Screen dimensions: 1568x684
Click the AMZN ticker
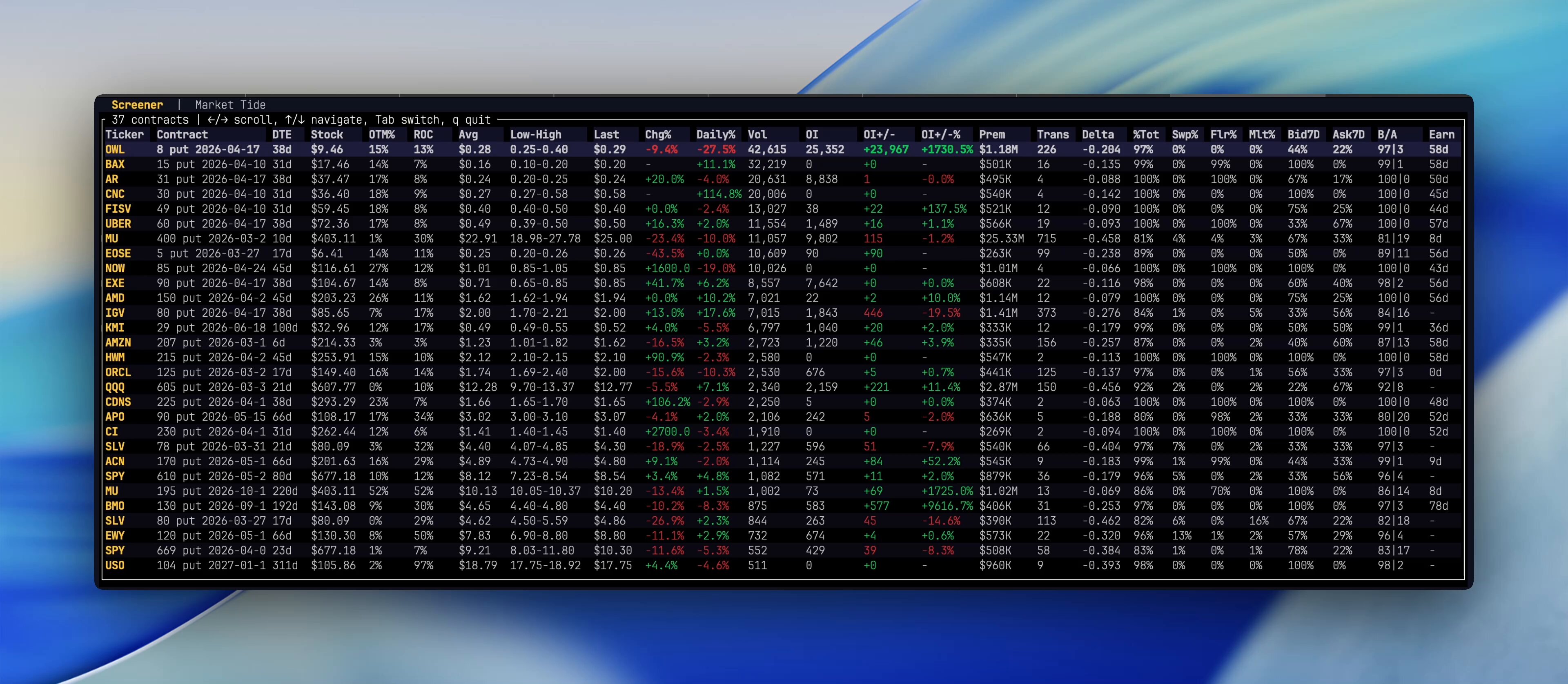click(x=118, y=342)
